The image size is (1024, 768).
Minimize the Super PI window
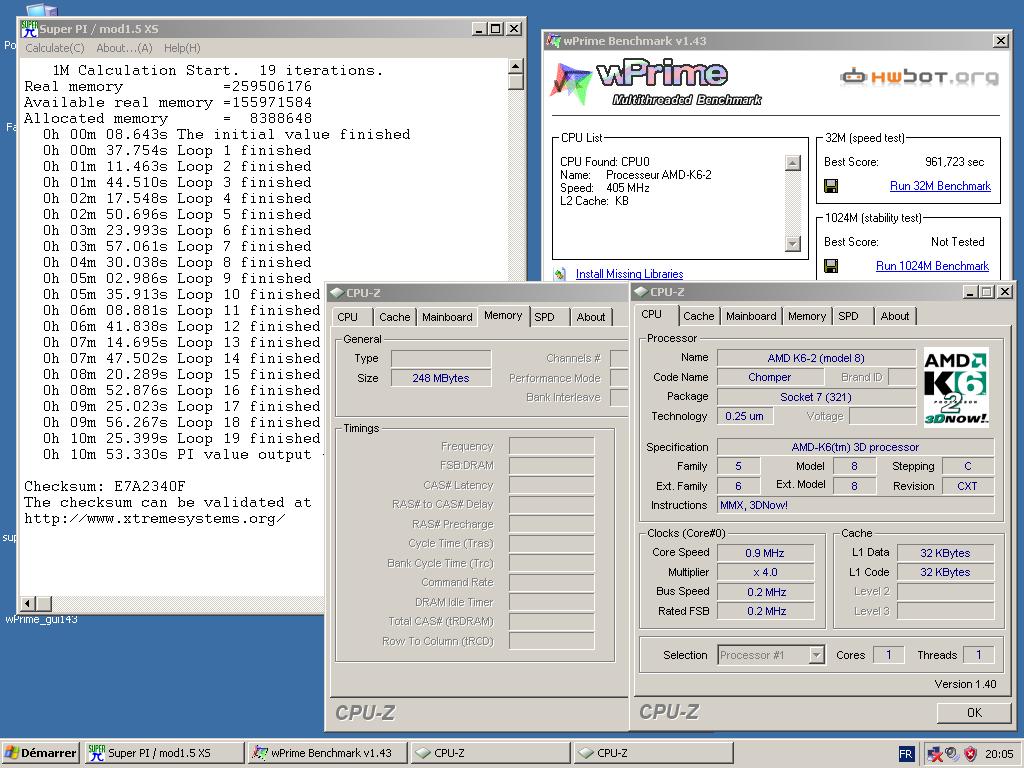pos(479,29)
